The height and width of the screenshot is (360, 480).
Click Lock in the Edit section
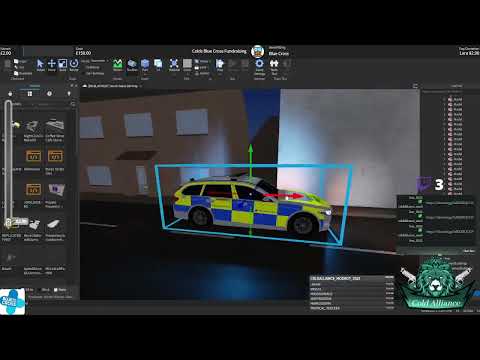click(201, 67)
